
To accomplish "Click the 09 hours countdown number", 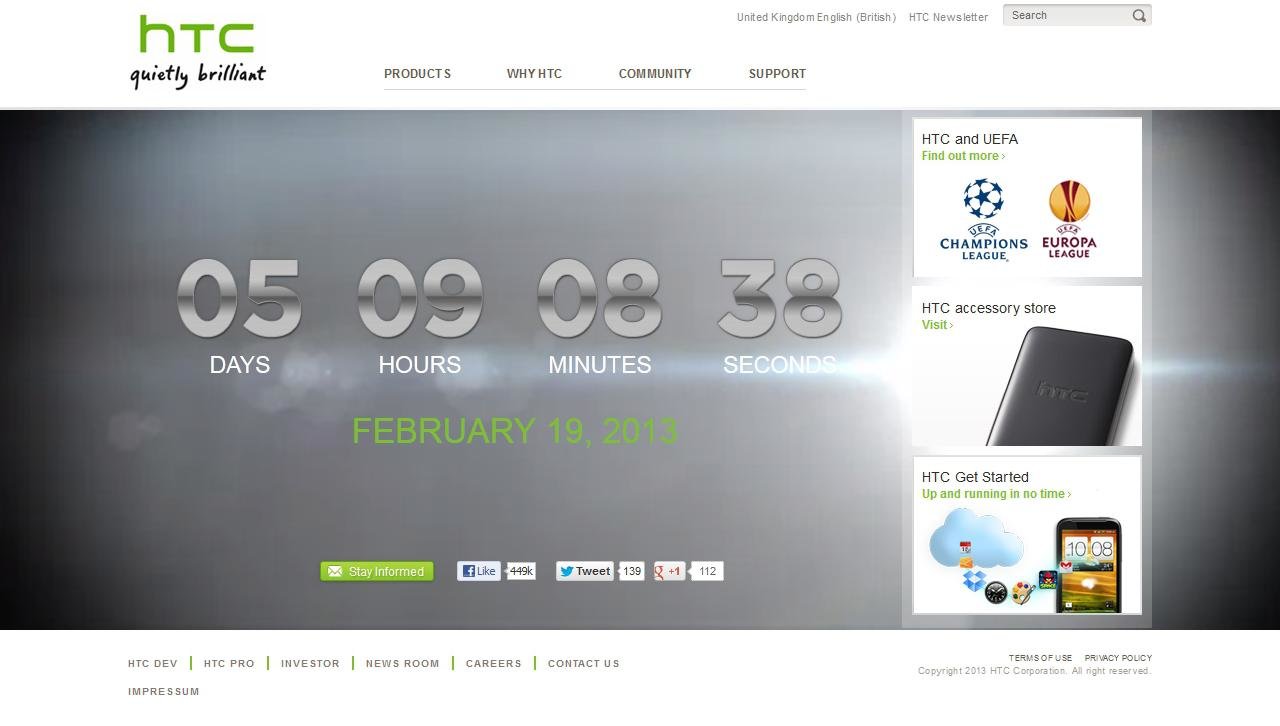I will click(420, 298).
